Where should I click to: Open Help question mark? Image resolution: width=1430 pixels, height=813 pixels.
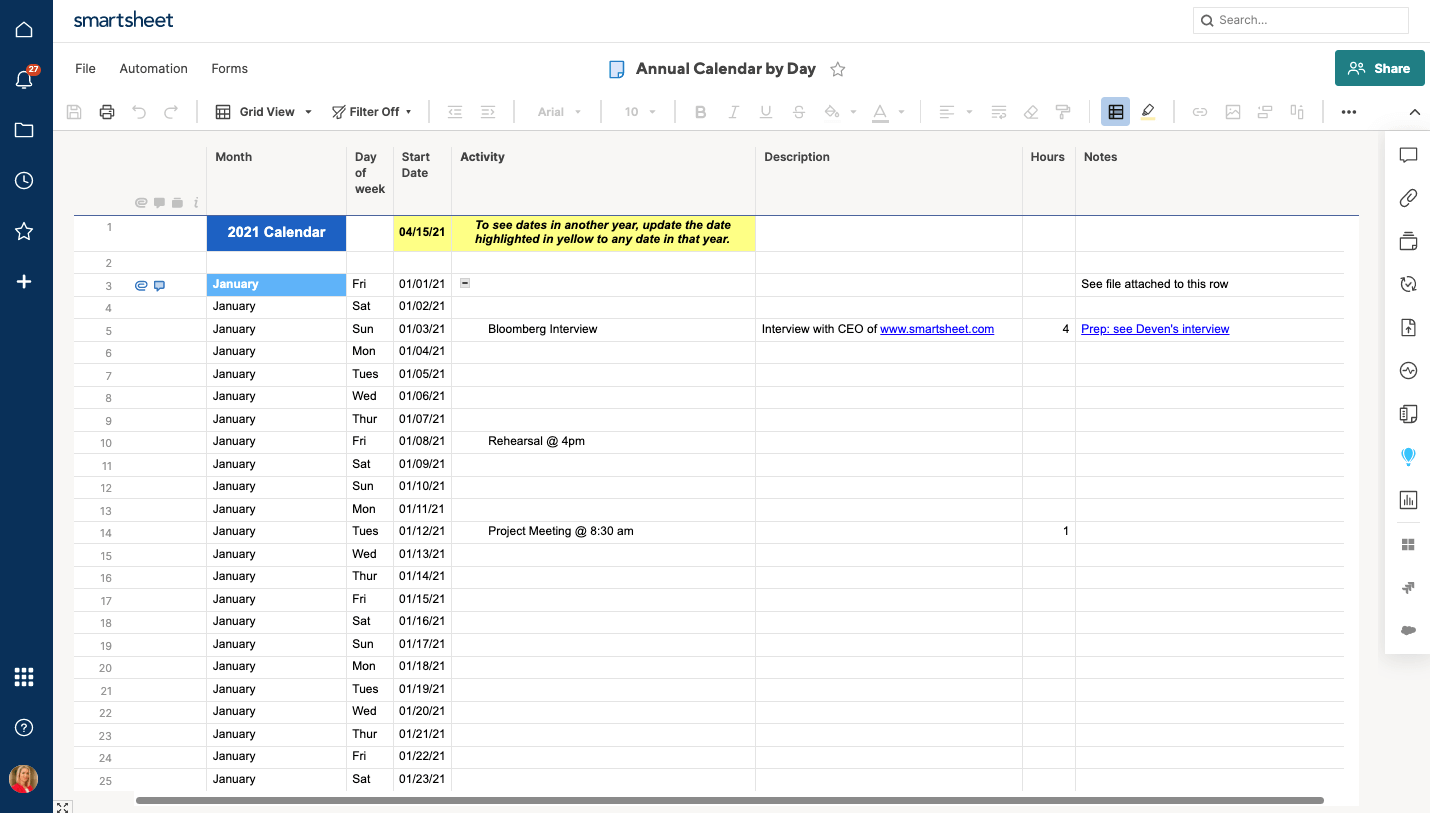tap(25, 727)
